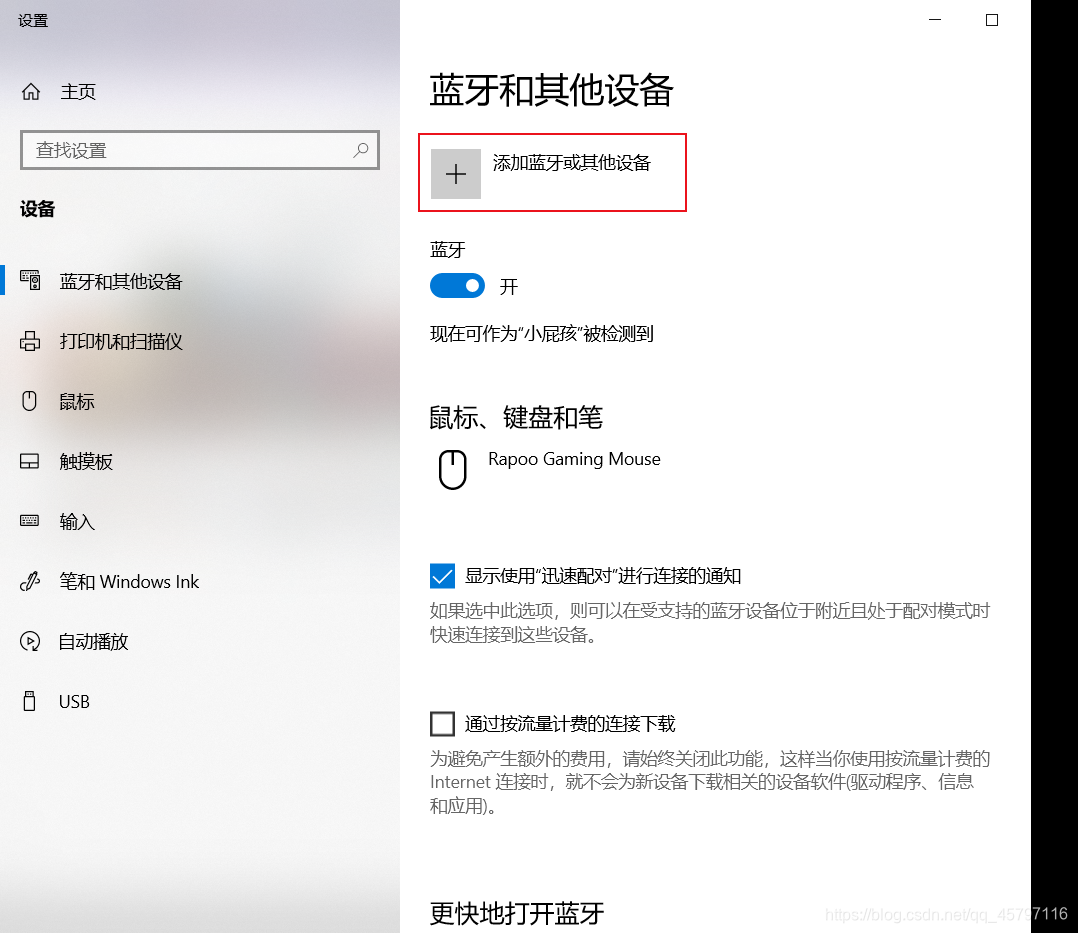Click the autoplay icon beside 自动播放
This screenshot has height=933, width=1078.
pyautogui.click(x=30, y=641)
